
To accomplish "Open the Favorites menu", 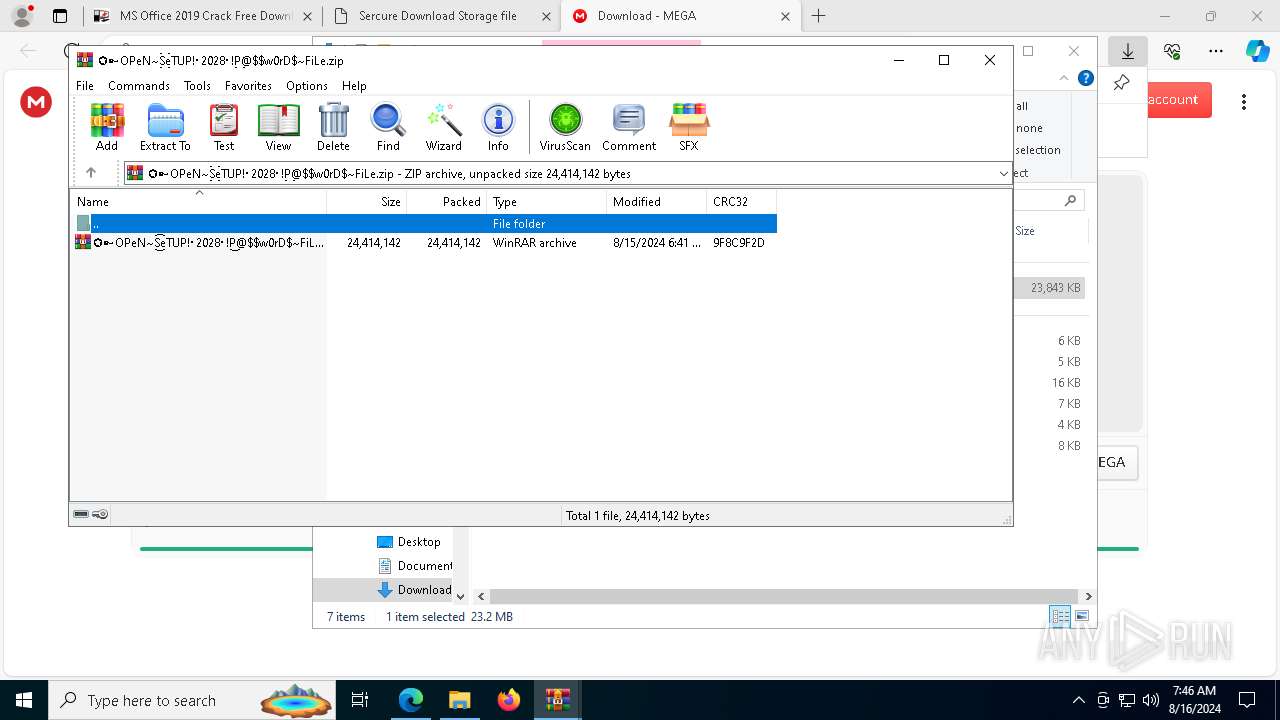I will 248,86.
